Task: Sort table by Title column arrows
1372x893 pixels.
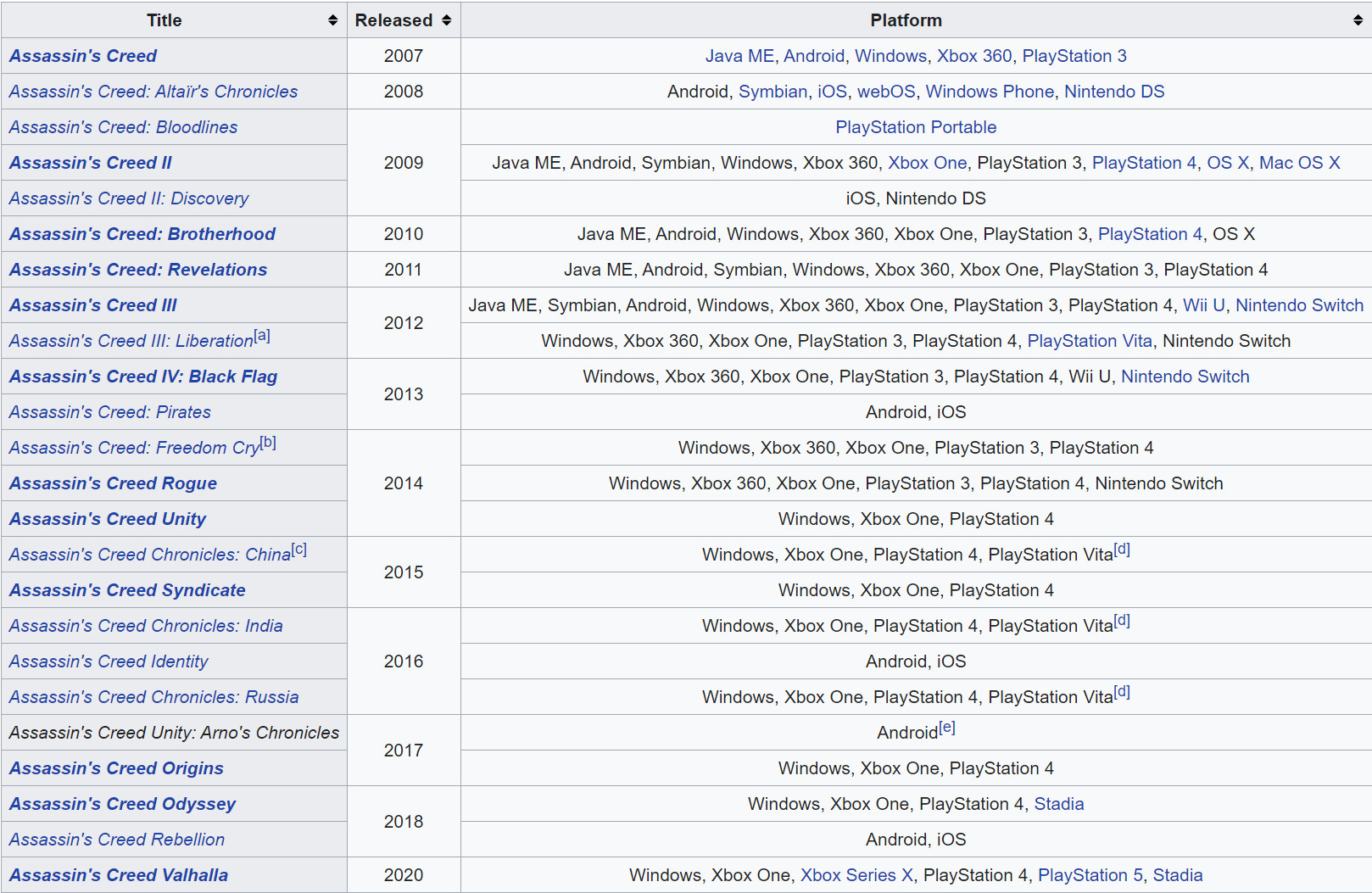Action: point(332,20)
